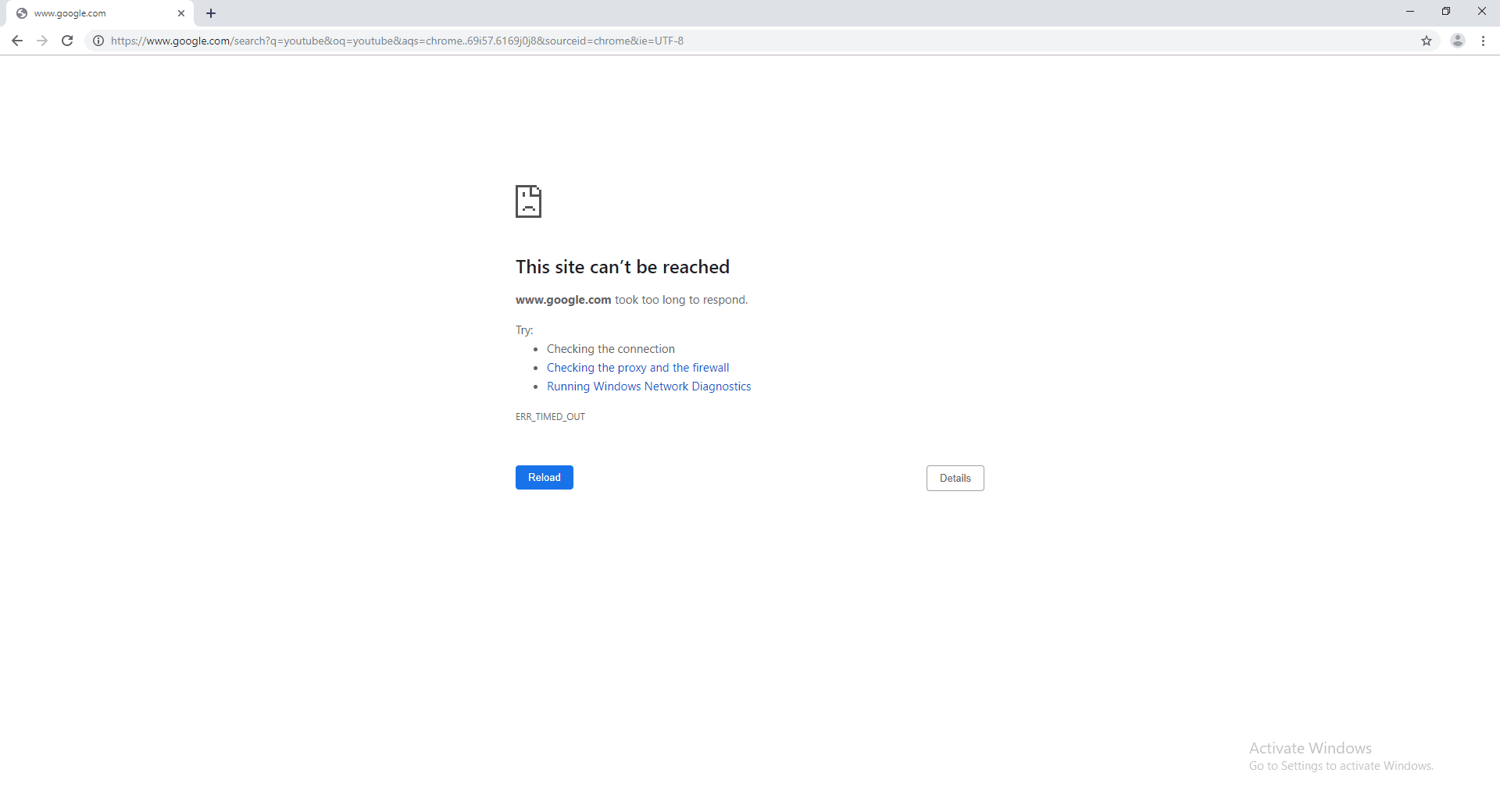View site information icon in address bar
This screenshot has height=812, width=1500.
point(98,41)
